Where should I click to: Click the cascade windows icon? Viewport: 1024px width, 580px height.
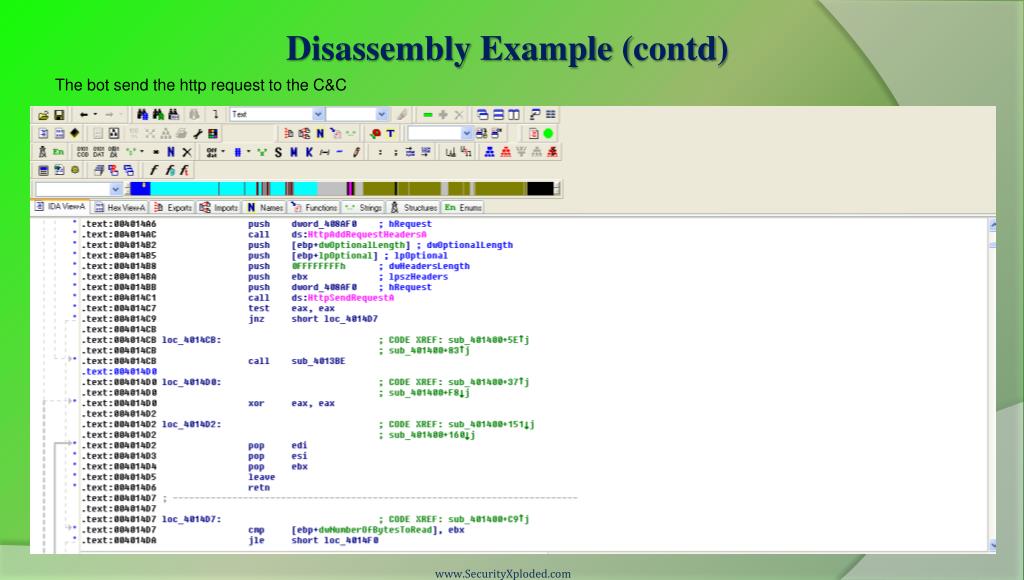tap(483, 115)
